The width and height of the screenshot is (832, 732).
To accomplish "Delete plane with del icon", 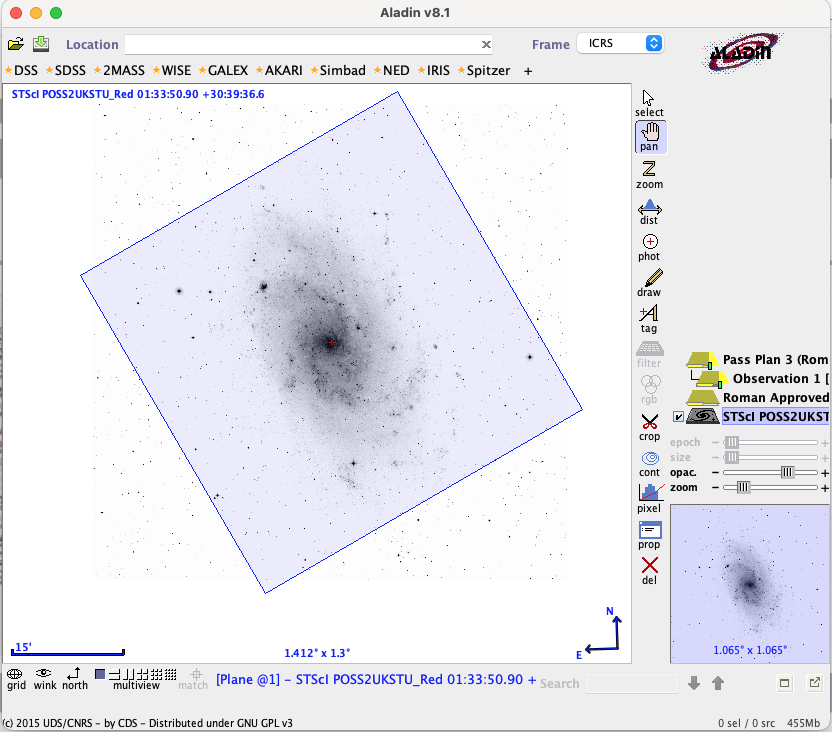I will click(x=649, y=570).
